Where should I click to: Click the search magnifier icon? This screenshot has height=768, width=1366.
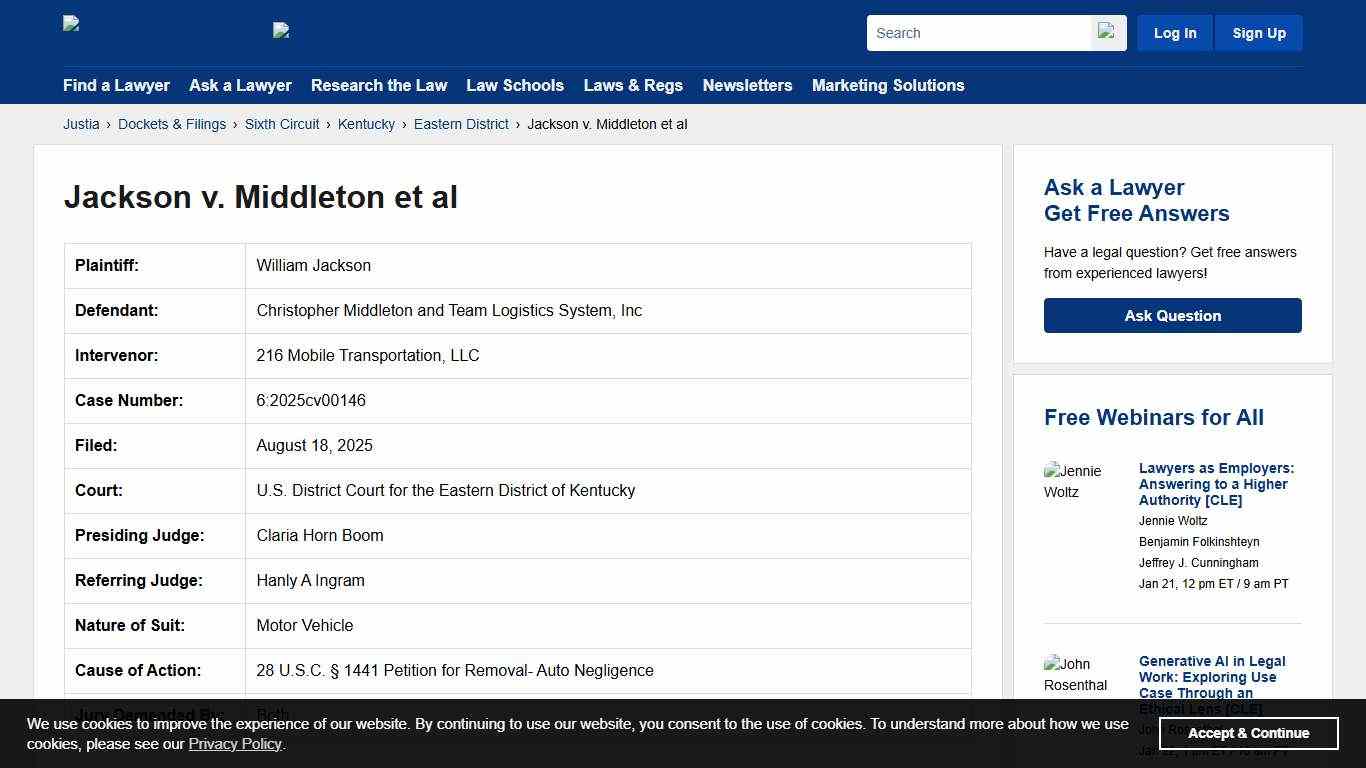pyautogui.click(x=1107, y=32)
